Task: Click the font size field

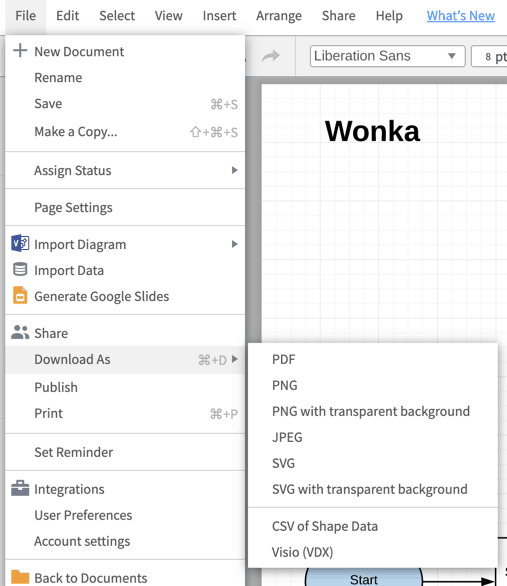Action: click(489, 56)
